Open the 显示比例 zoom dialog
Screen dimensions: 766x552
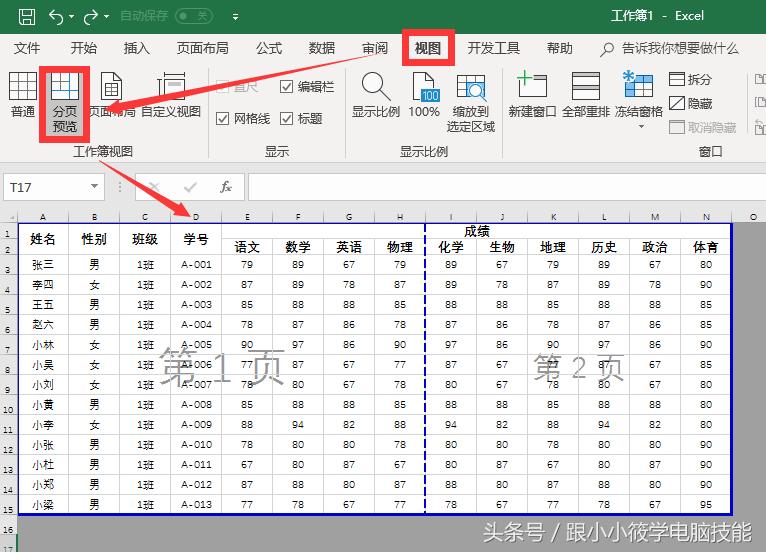tap(376, 95)
